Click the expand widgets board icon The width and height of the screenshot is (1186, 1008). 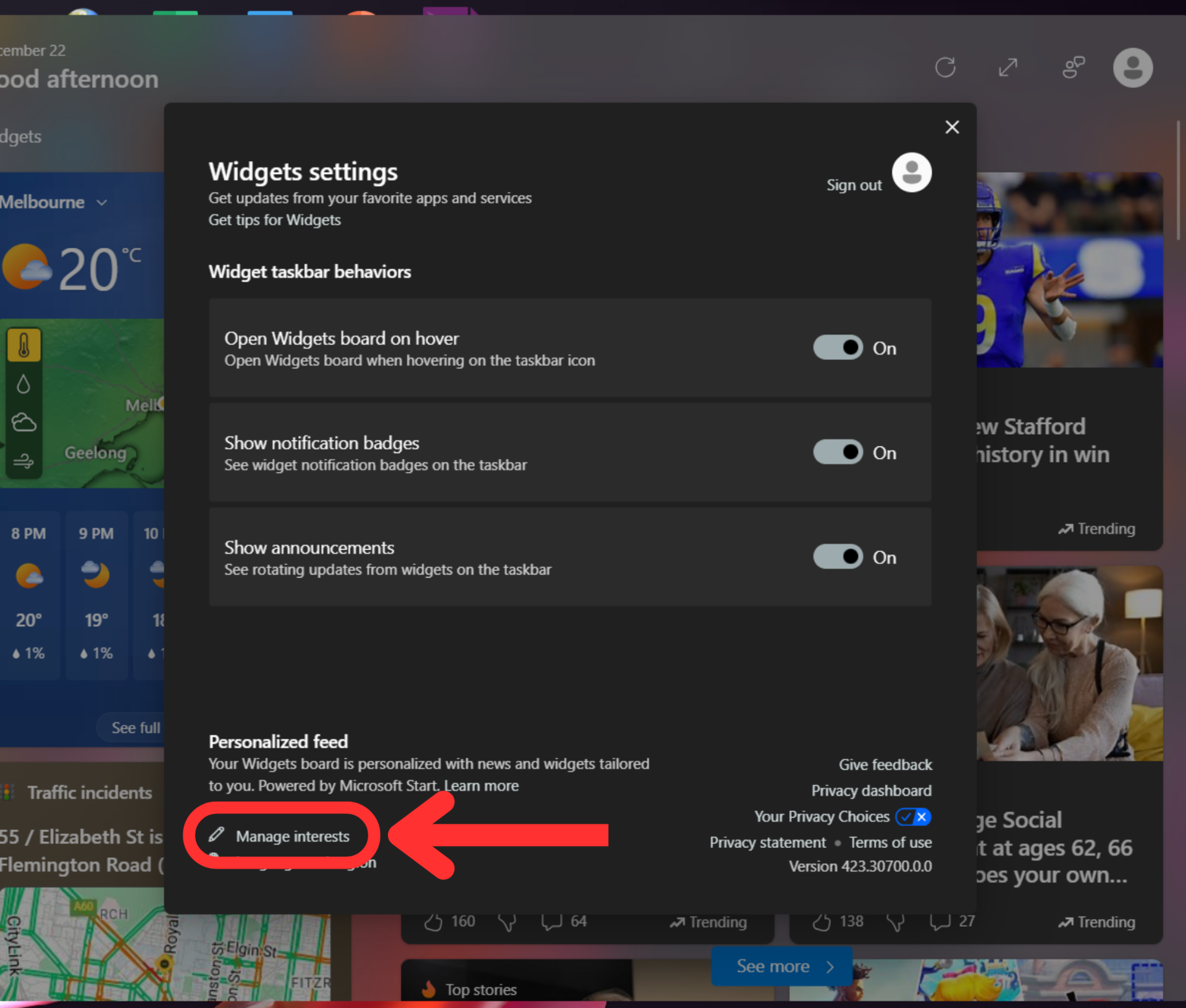(x=1008, y=67)
